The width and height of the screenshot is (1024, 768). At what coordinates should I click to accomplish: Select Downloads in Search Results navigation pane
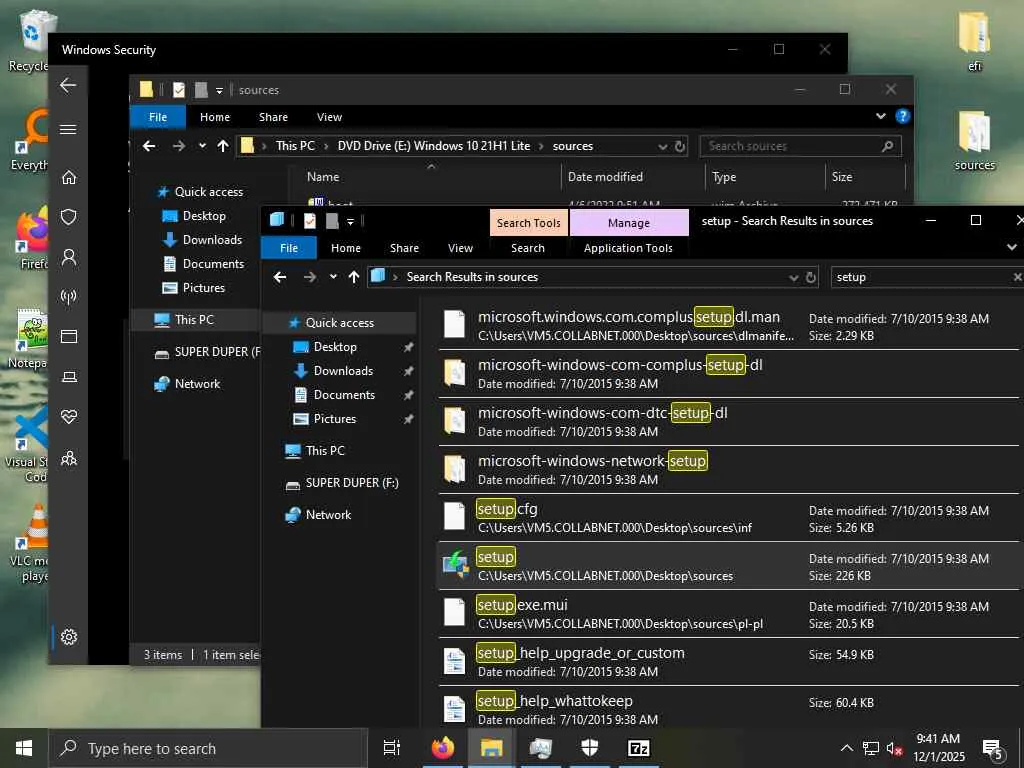(344, 371)
